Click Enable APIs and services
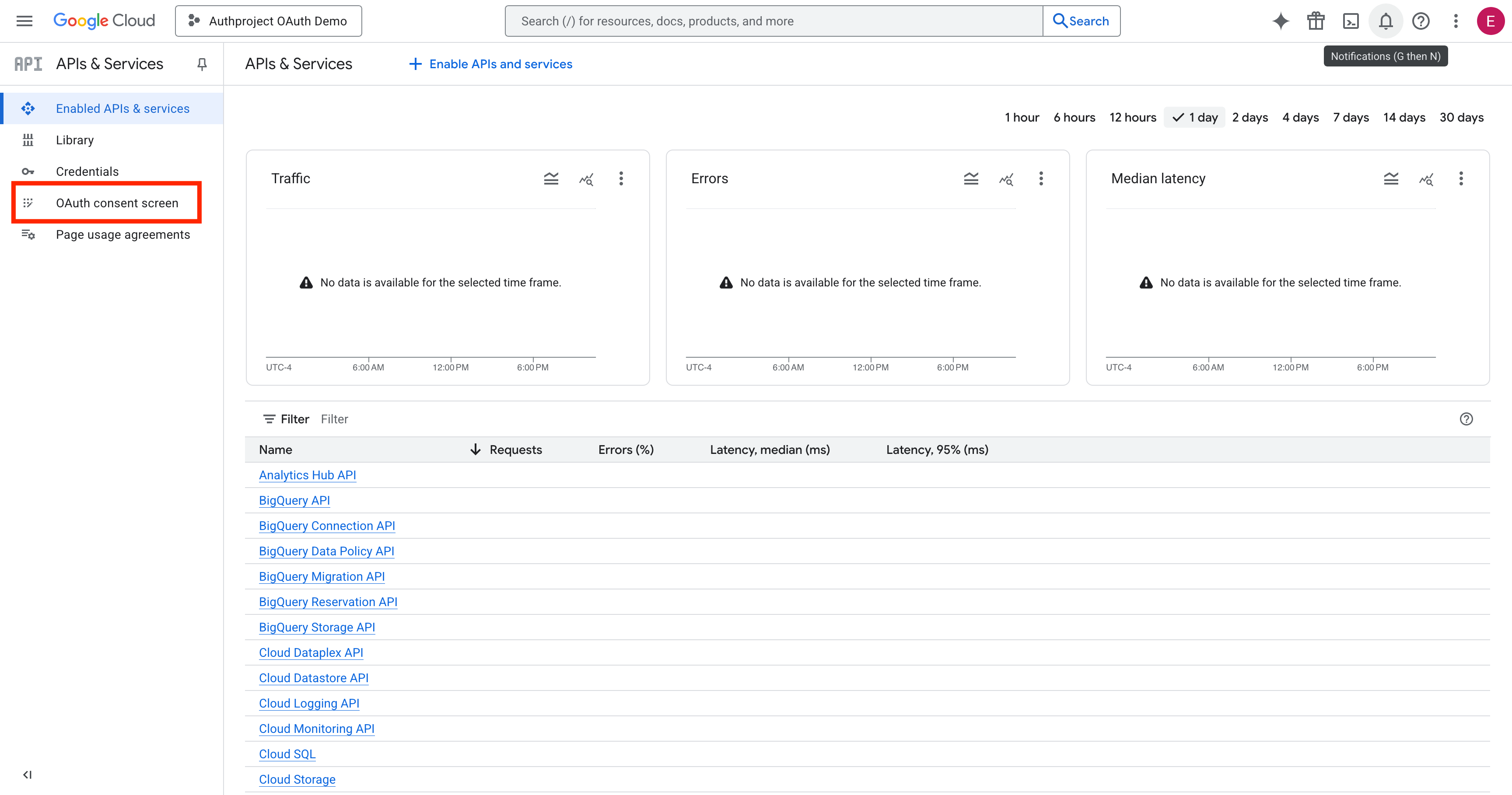Screen dimensions: 1512x795 [491, 64]
